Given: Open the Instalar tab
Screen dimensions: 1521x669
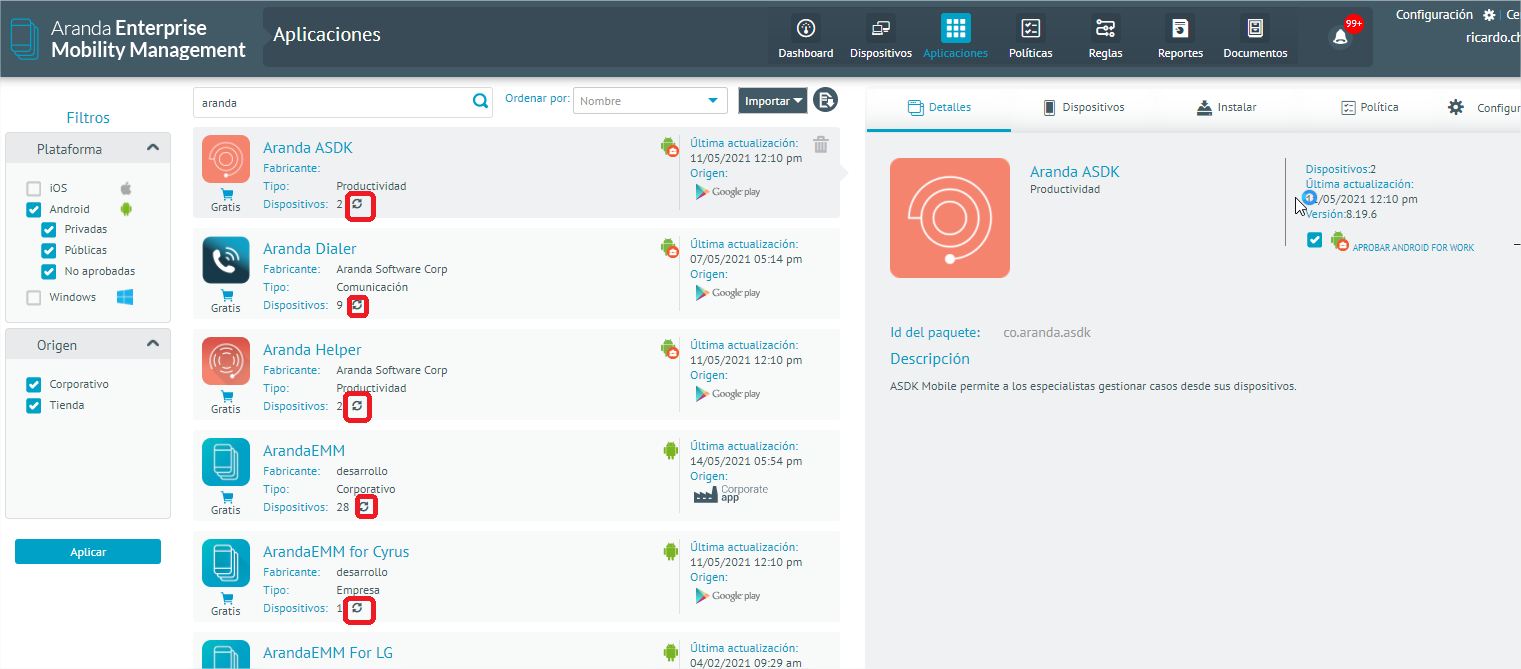Looking at the screenshot, I should [1226, 107].
